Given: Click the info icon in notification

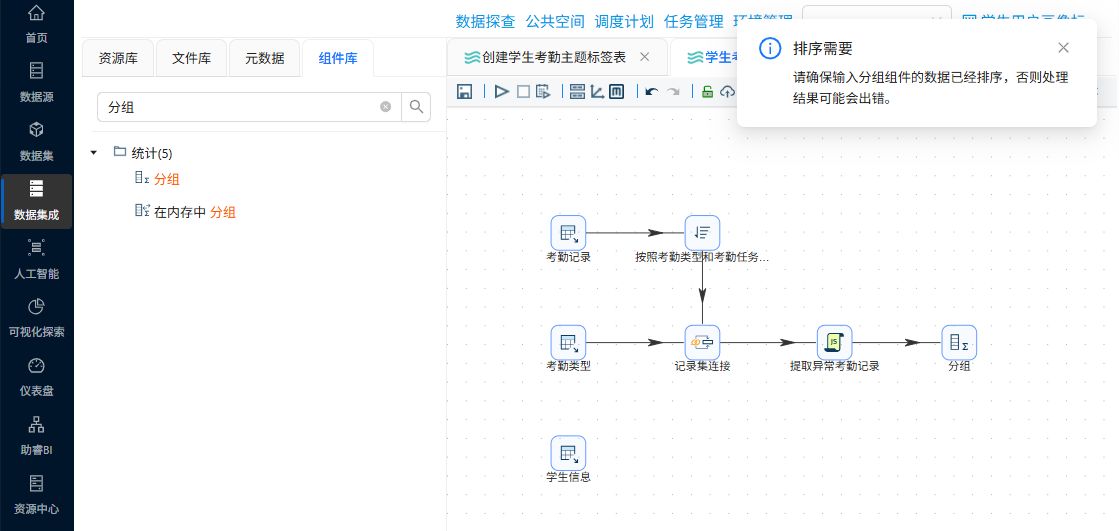Looking at the screenshot, I should coord(770,48).
